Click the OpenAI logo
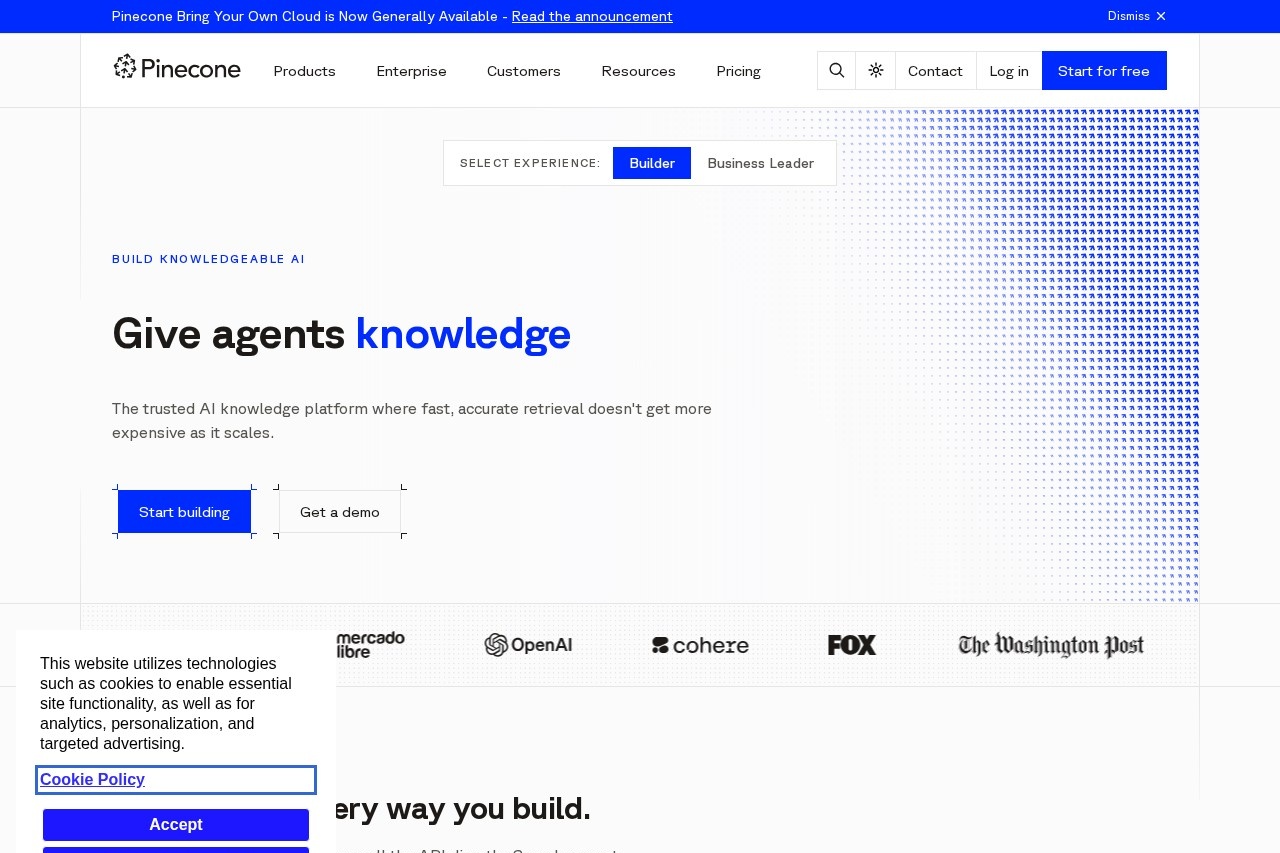The width and height of the screenshot is (1280, 853). 528,645
